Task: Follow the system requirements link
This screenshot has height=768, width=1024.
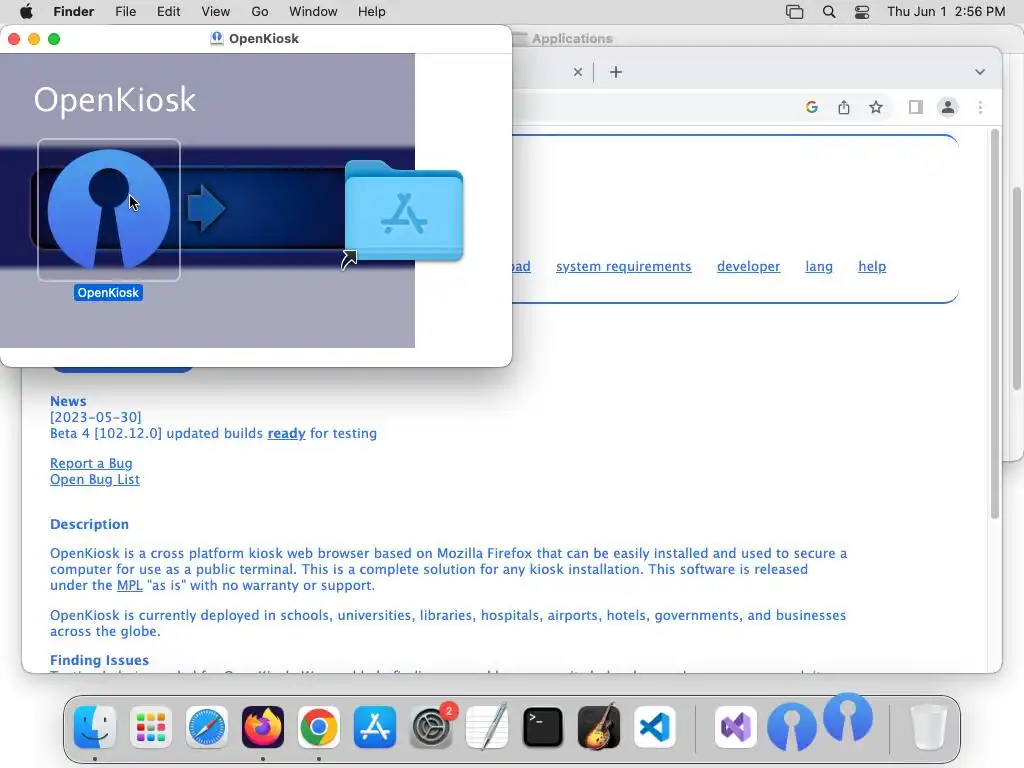Action: point(623,266)
